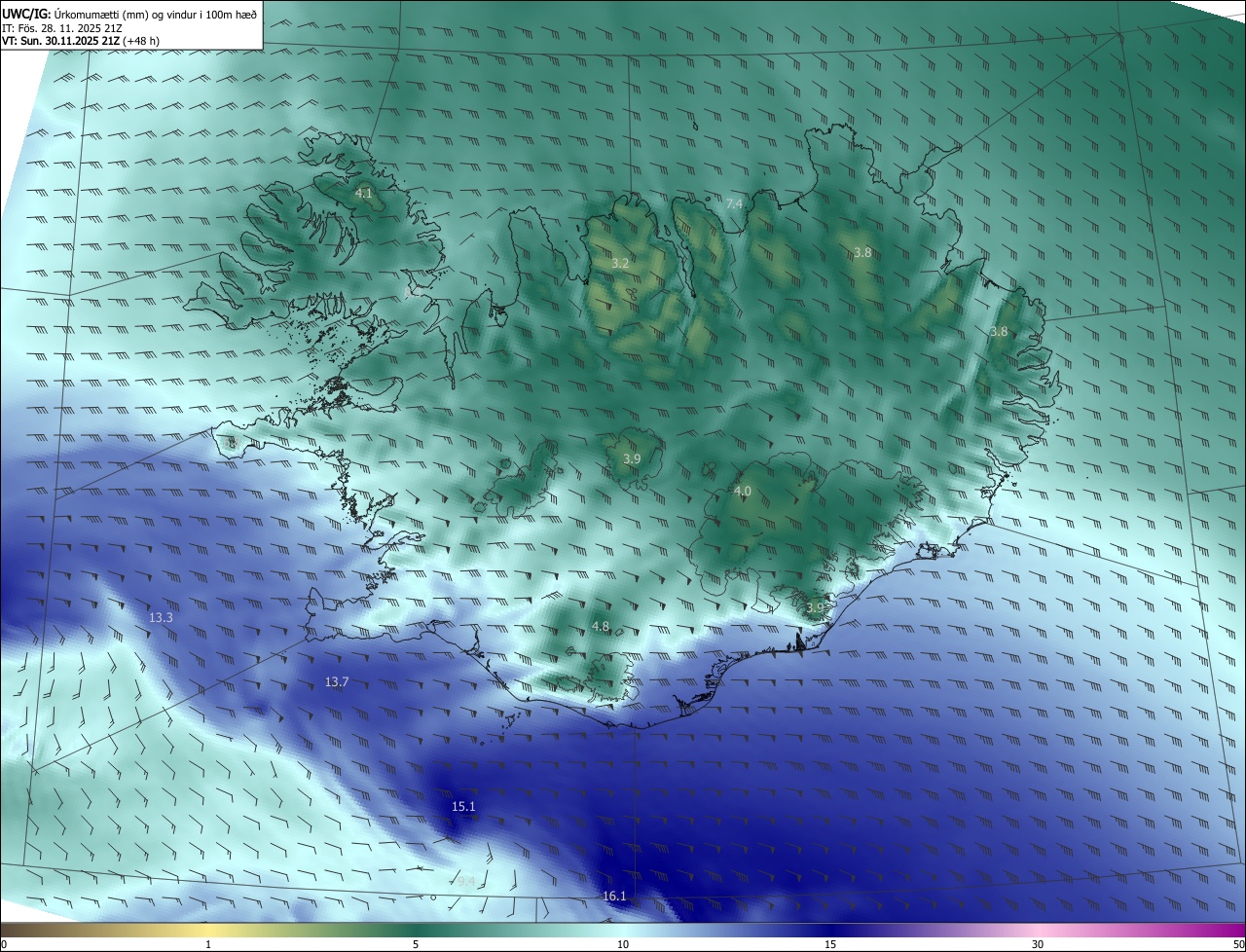Click the 13.3 value label over the sea
Viewport: 1246px width, 952px height.
point(162,617)
